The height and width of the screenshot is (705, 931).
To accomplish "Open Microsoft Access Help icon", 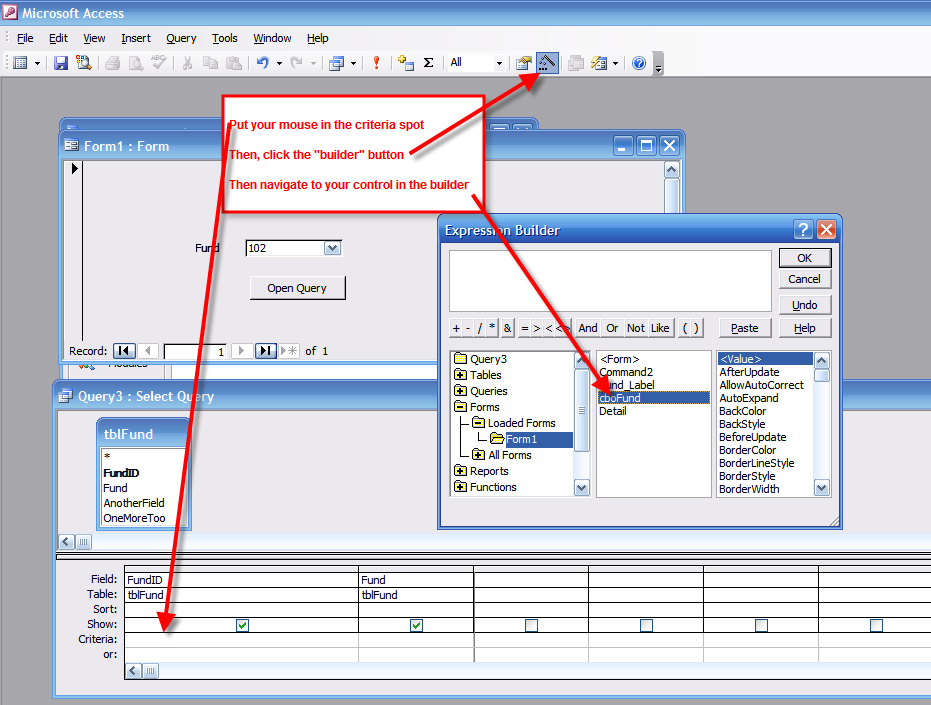I will click(639, 63).
